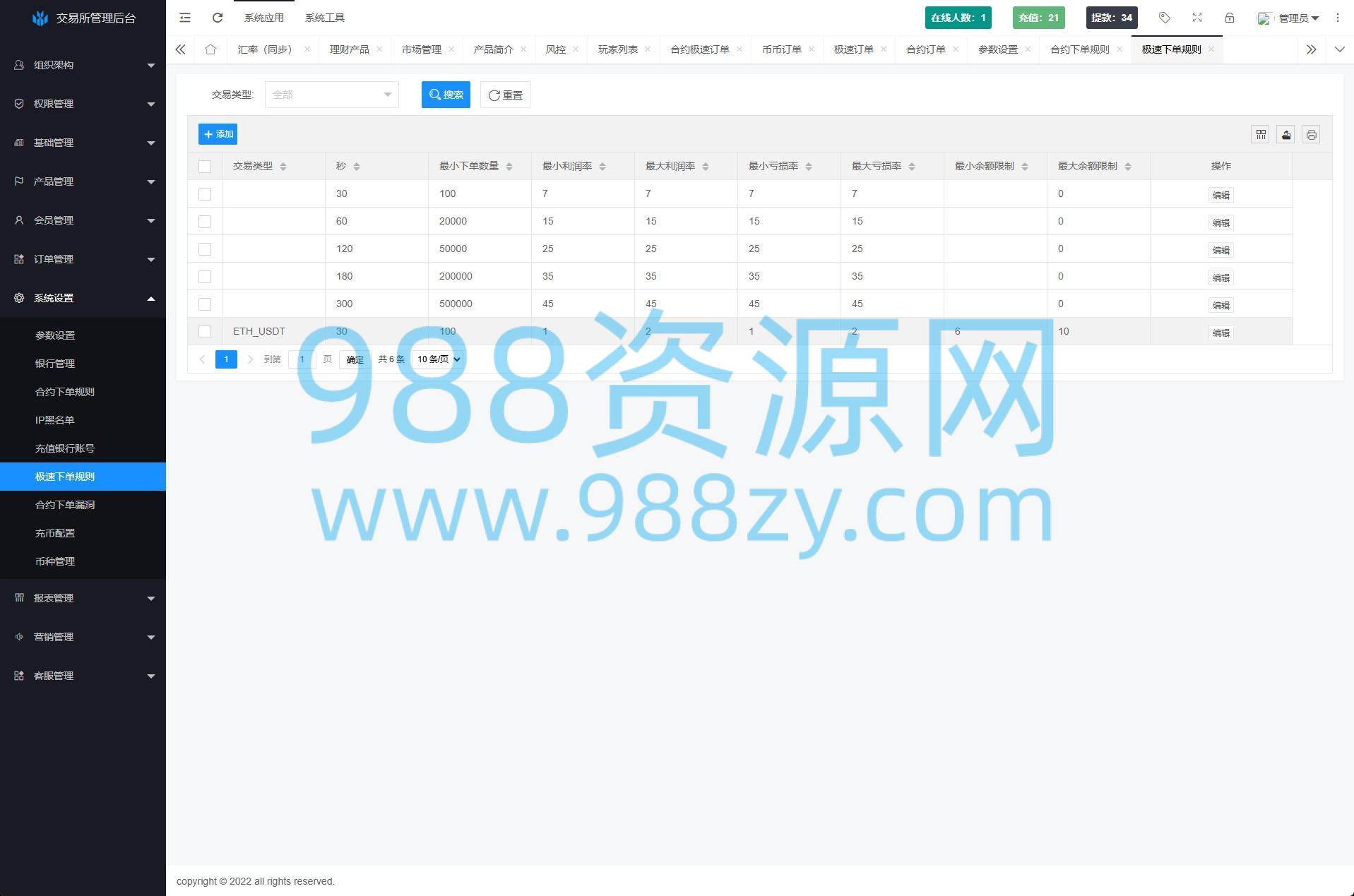This screenshot has height=896, width=1354.
Task: Open the column filter grid icon
Action: [1261, 134]
